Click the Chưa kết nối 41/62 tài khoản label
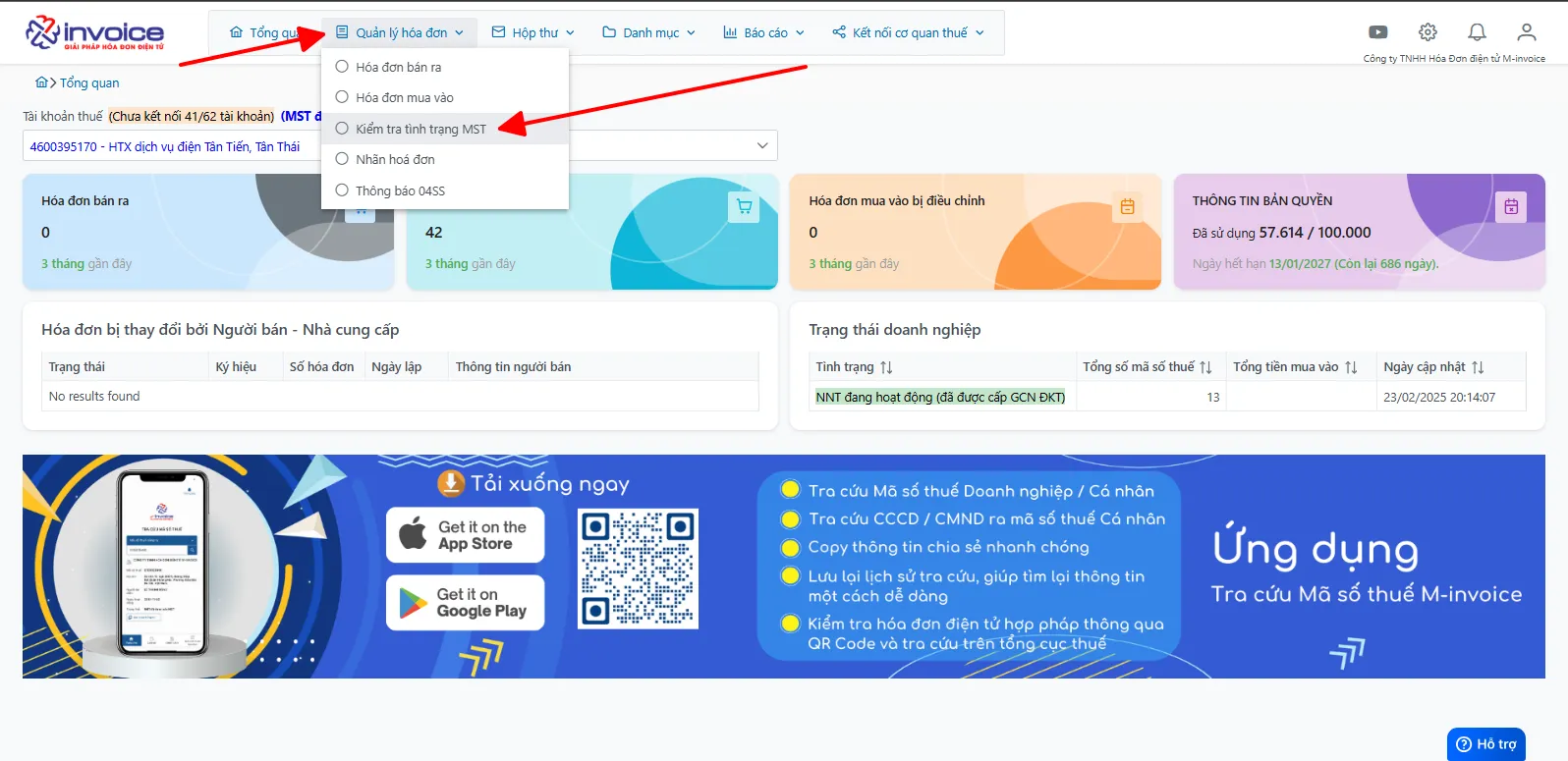Screen dimensions: 1568x761 coord(192,116)
